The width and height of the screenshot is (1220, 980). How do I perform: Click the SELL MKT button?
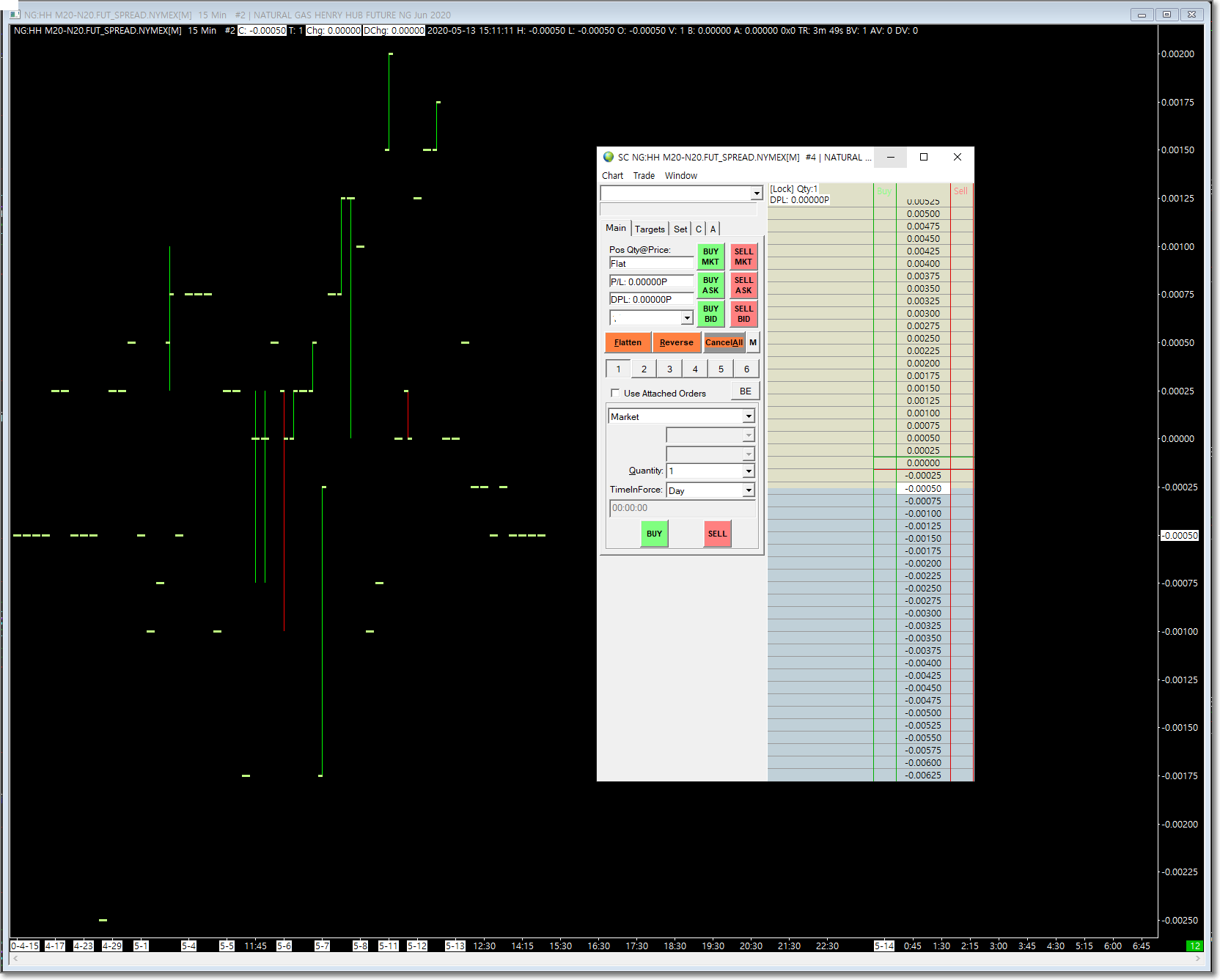click(743, 257)
